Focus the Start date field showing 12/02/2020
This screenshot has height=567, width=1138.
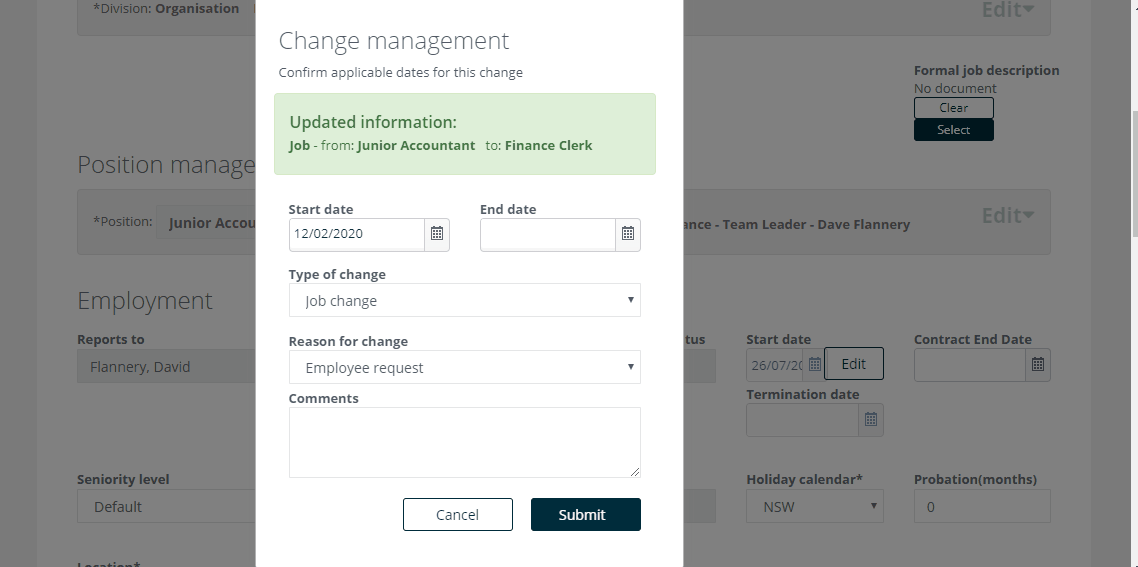356,234
